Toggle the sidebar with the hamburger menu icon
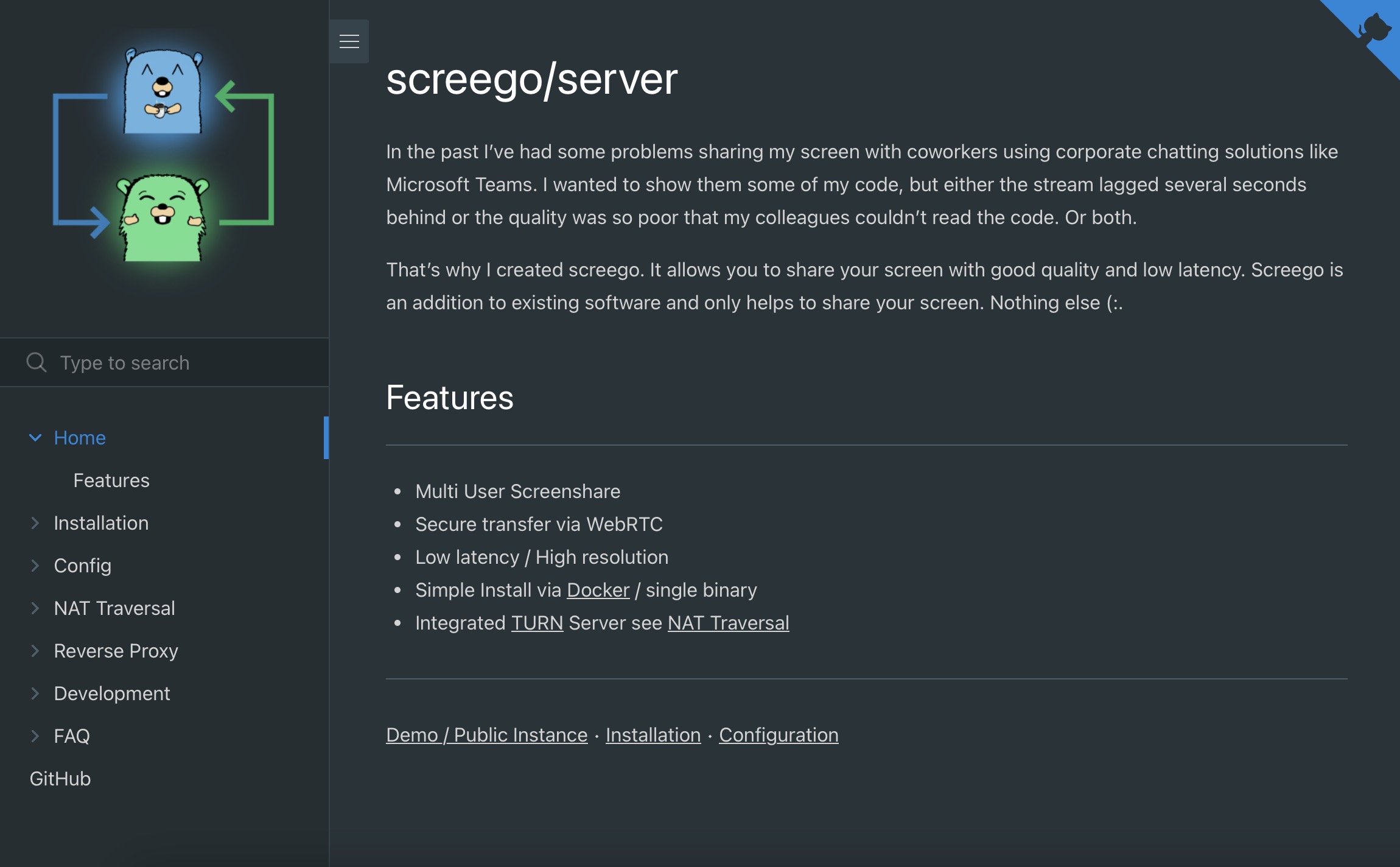 click(349, 41)
